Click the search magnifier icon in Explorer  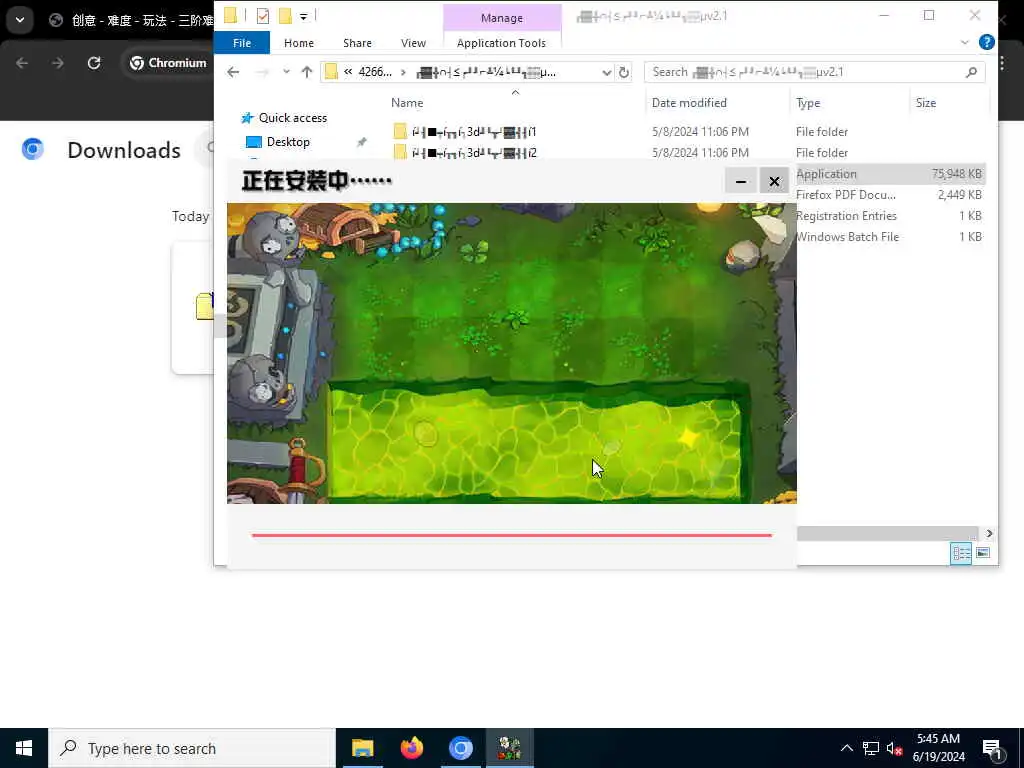point(971,72)
